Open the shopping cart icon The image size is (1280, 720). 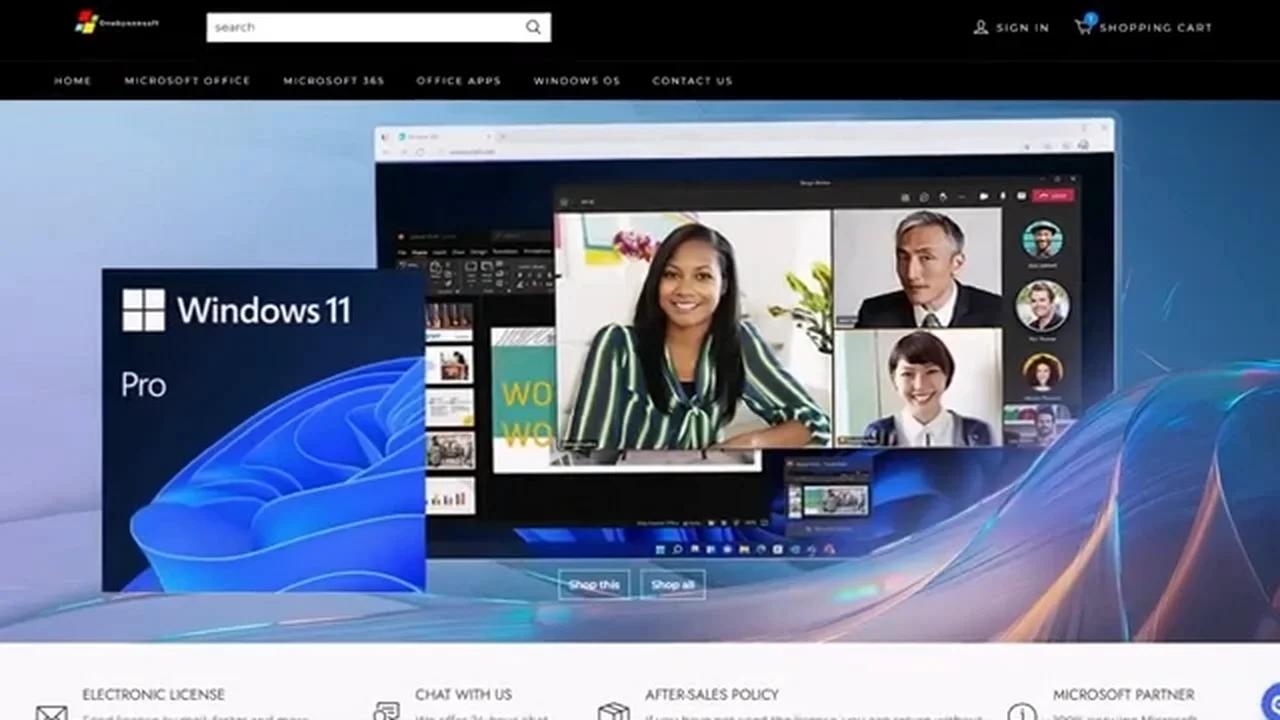click(1084, 25)
